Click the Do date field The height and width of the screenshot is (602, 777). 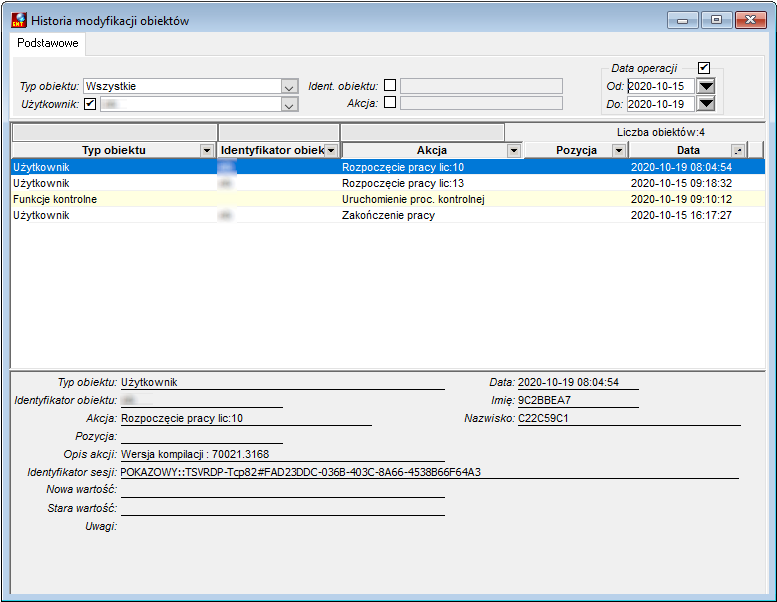(661, 104)
